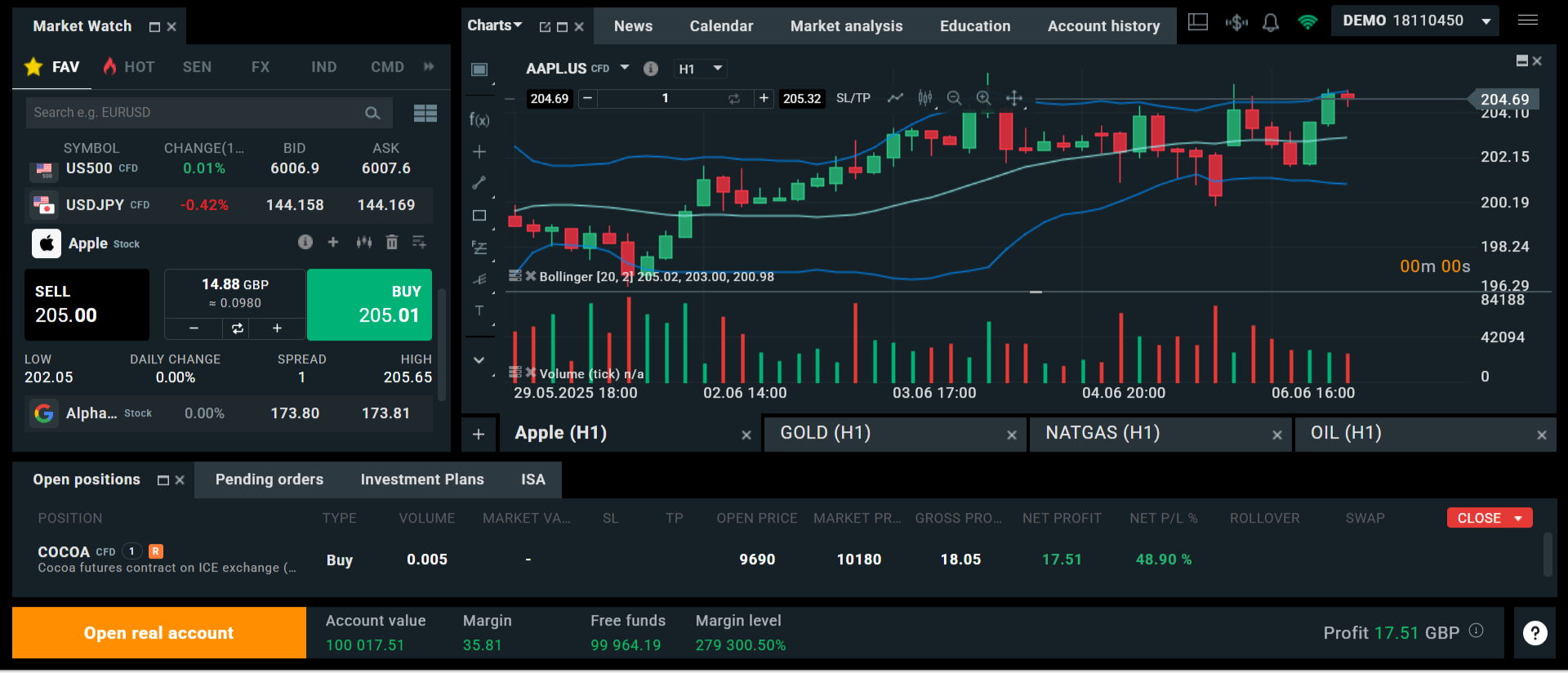Image resolution: width=1568 pixels, height=673 pixels.
Task: Click BUY 205.01 for Apple
Action: point(369,305)
